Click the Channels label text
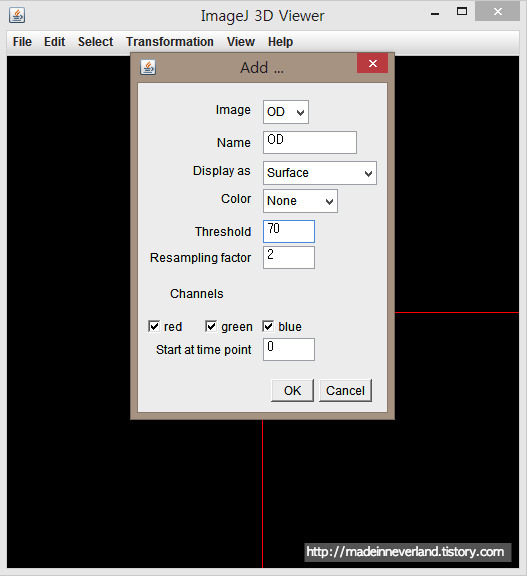This screenshot has height=576, width=527. (x=196, y=294)
